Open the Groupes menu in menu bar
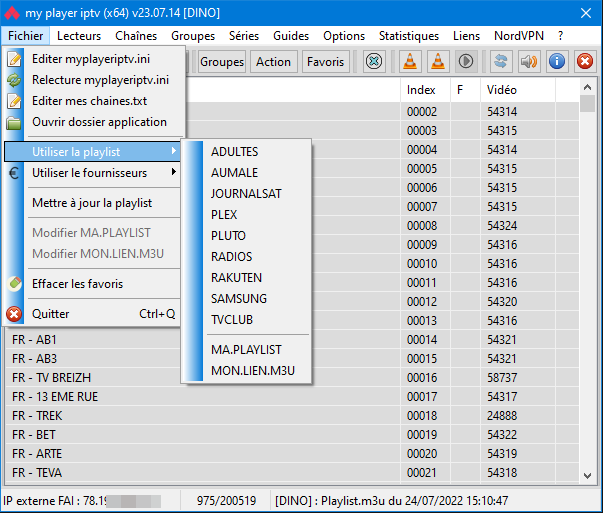603x513 pixels. [193, 36]
